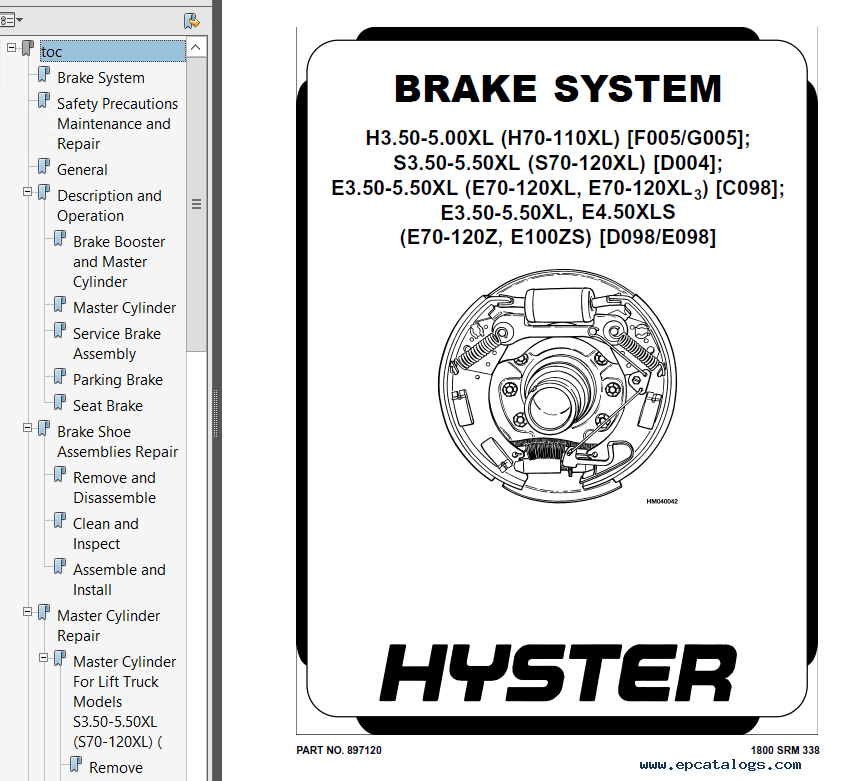Click the Safety Precautions bookmark icon
852x781 pixels.
click(44, 101)
